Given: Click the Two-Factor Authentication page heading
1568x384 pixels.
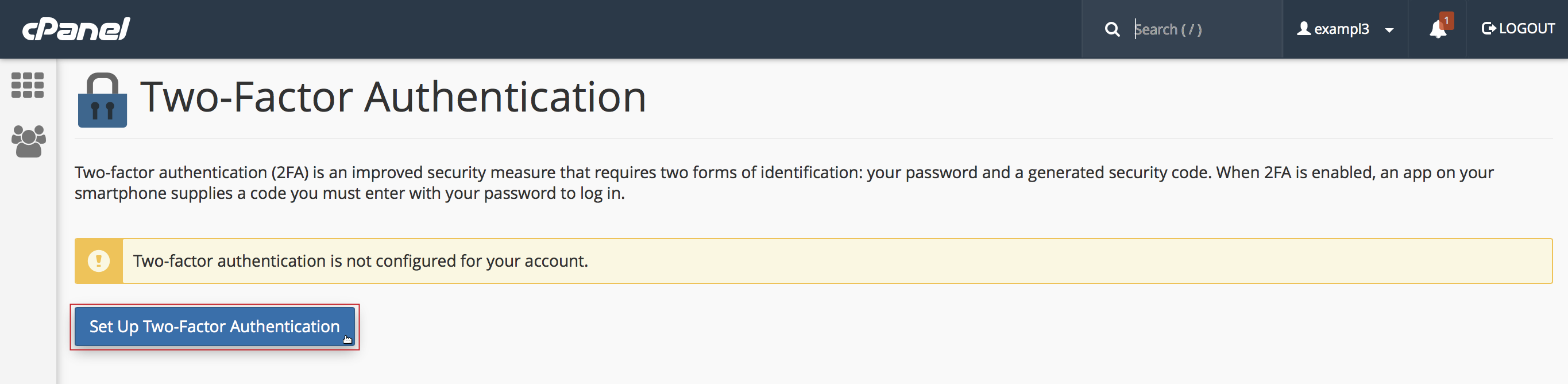Looking at the screenshot, I should tap(393, 97).
